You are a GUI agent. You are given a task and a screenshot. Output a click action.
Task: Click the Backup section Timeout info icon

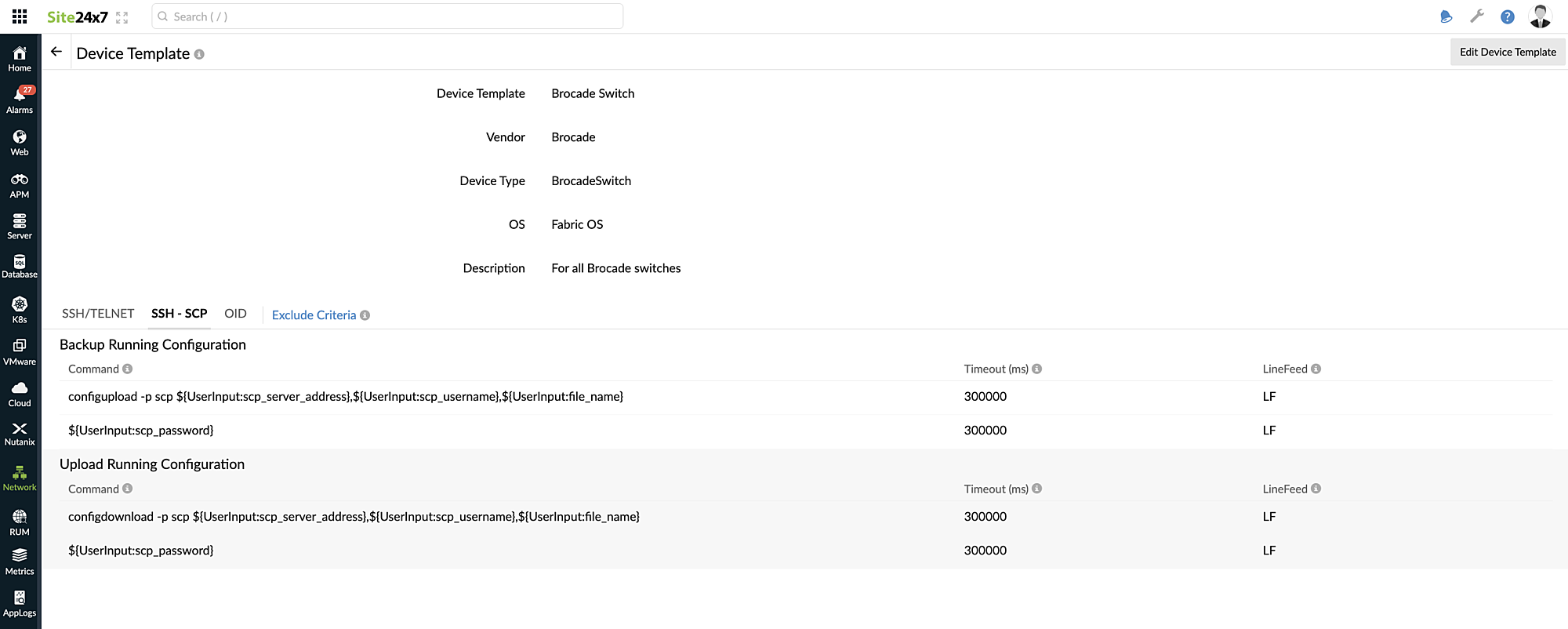tap(1036, 369)
